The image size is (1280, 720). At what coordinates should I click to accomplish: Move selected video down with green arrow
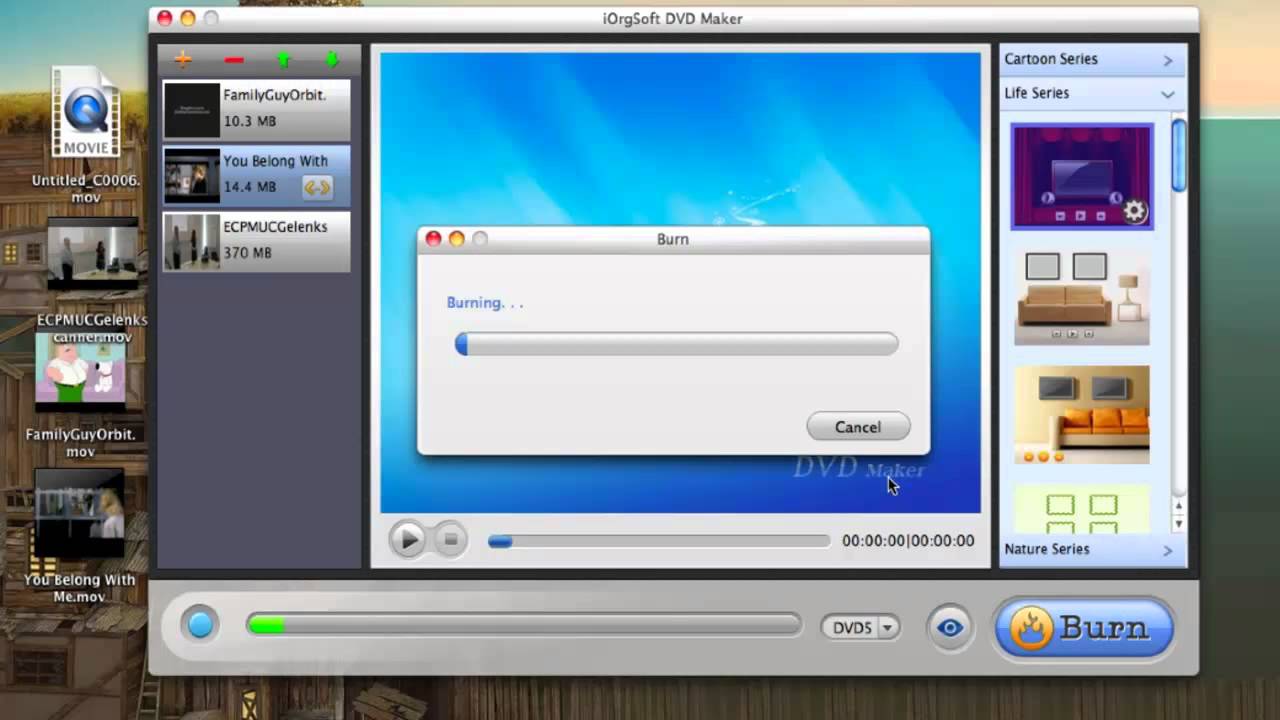332,60
